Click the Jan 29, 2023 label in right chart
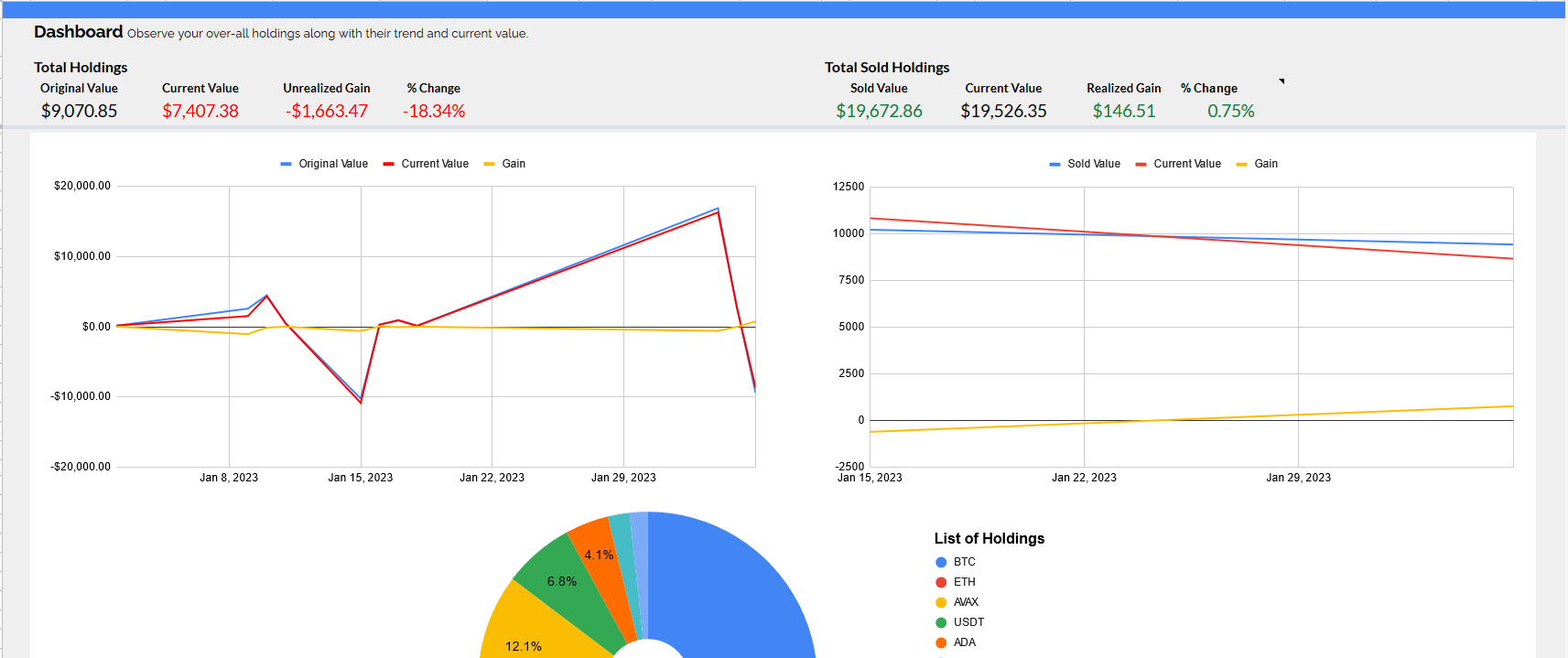The width and height of the screenshot is (1568, 658). (1298, 478)
